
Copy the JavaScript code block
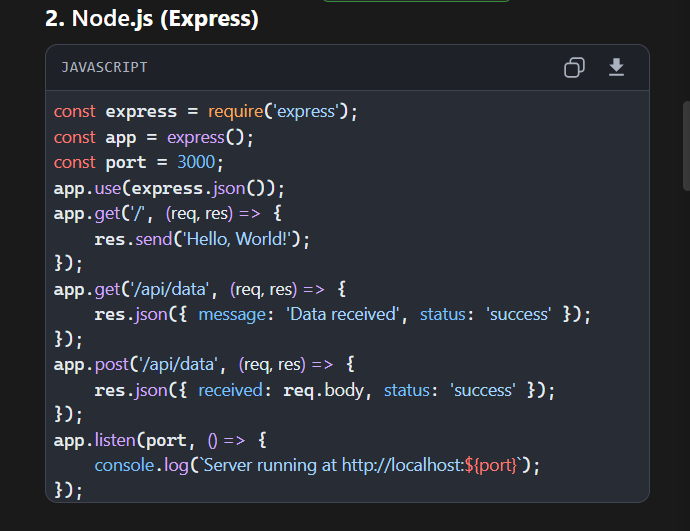point(574,68)
